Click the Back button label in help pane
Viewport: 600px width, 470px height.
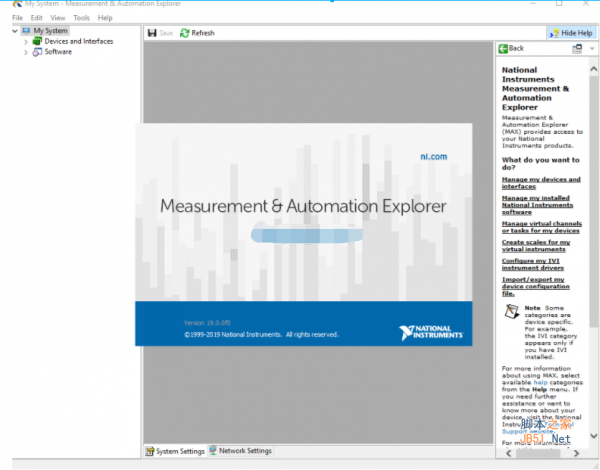coord(516,48)
